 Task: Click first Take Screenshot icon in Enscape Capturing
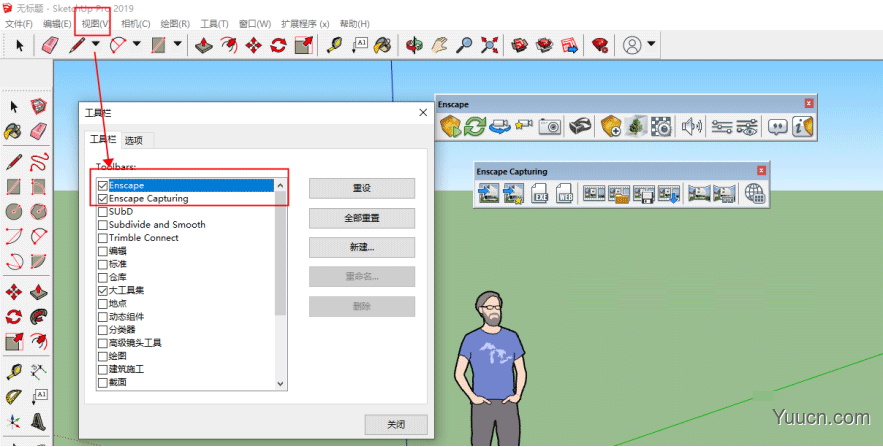[x=488, y=193]
